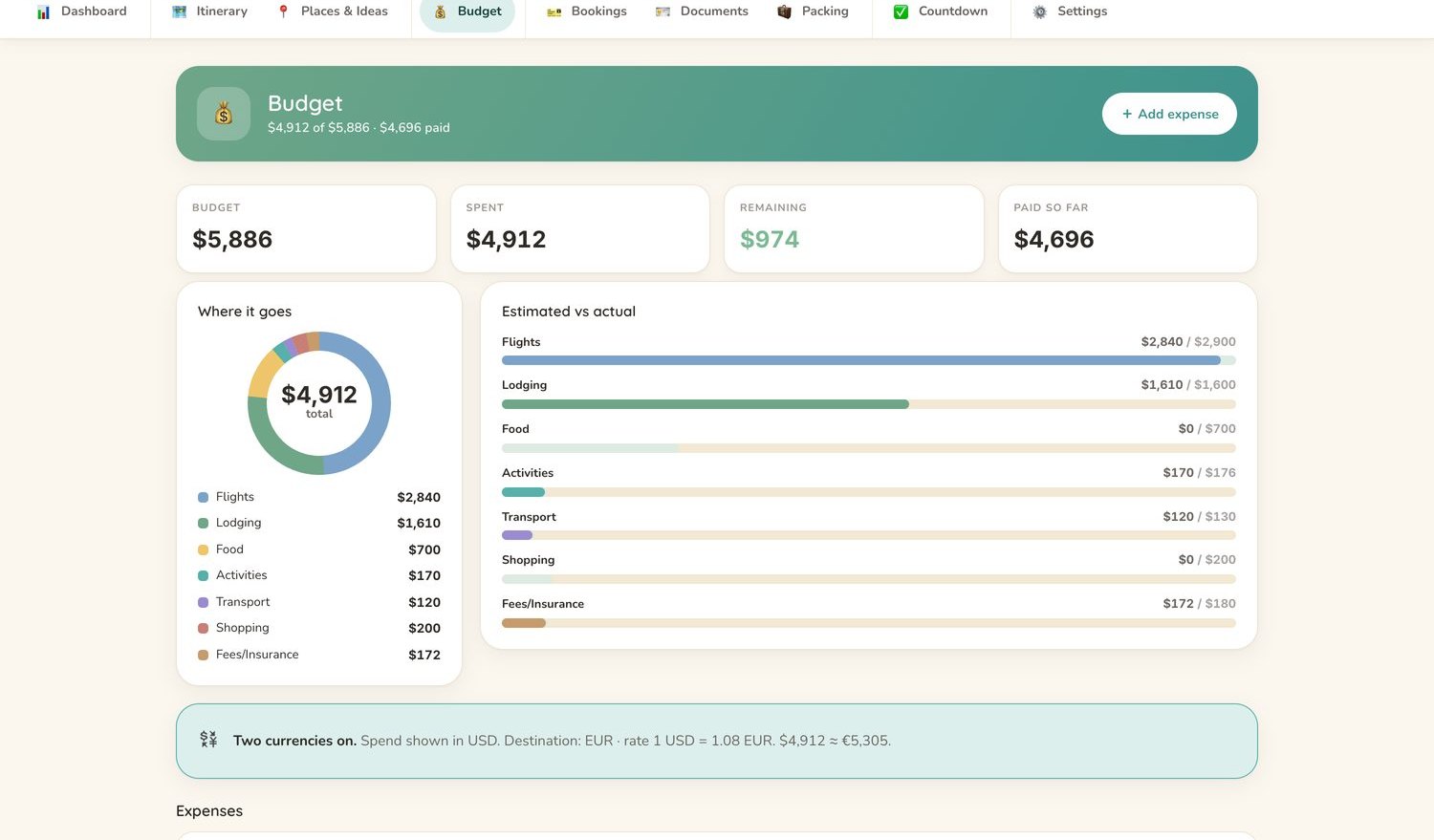This screenshot has width=1434, height=840.
Task: Add a new expense
Action: click(1169, 114)
